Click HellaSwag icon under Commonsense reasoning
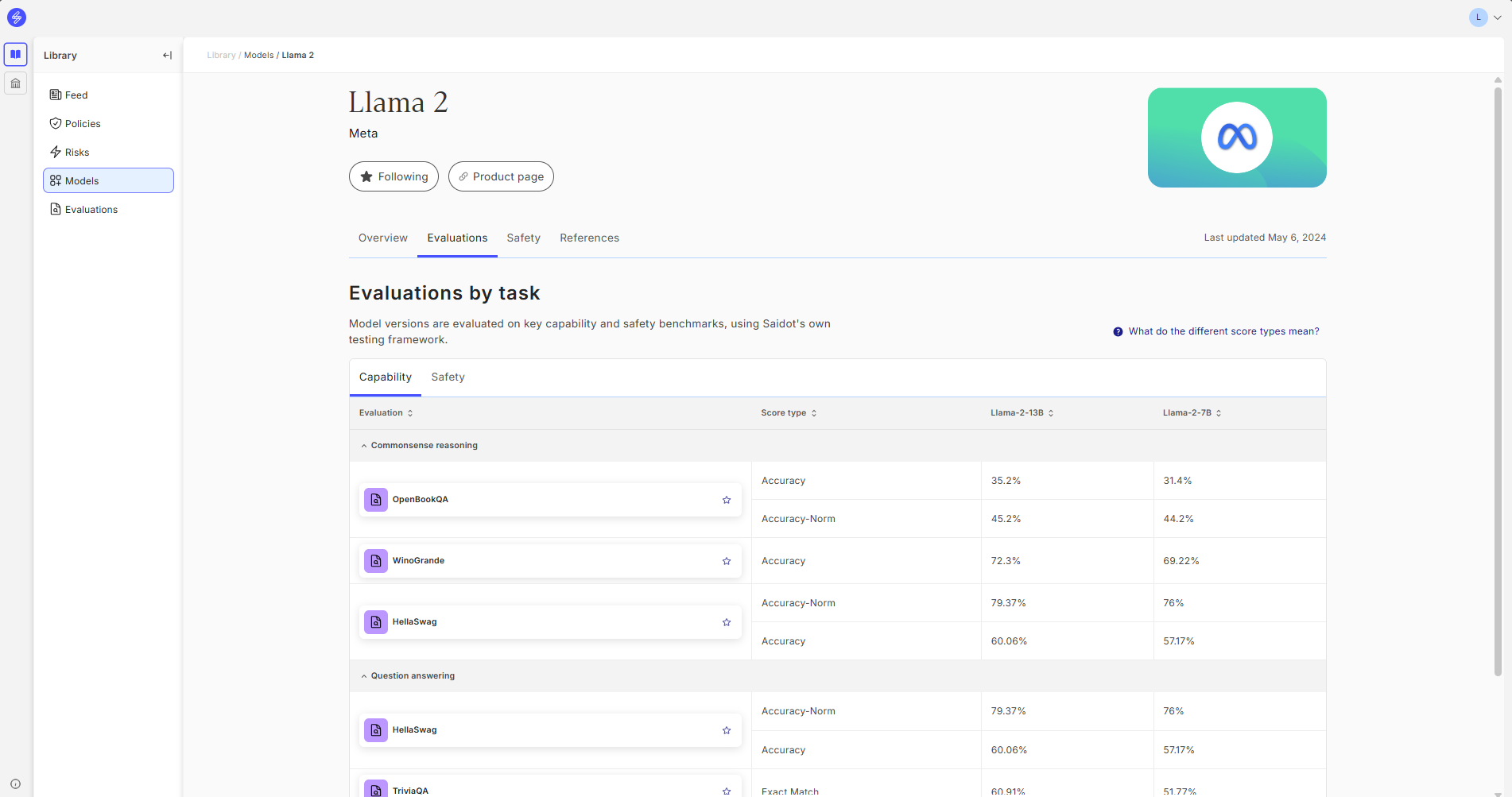The width and height of the screenshot is (1512, 797). (376, 622)
